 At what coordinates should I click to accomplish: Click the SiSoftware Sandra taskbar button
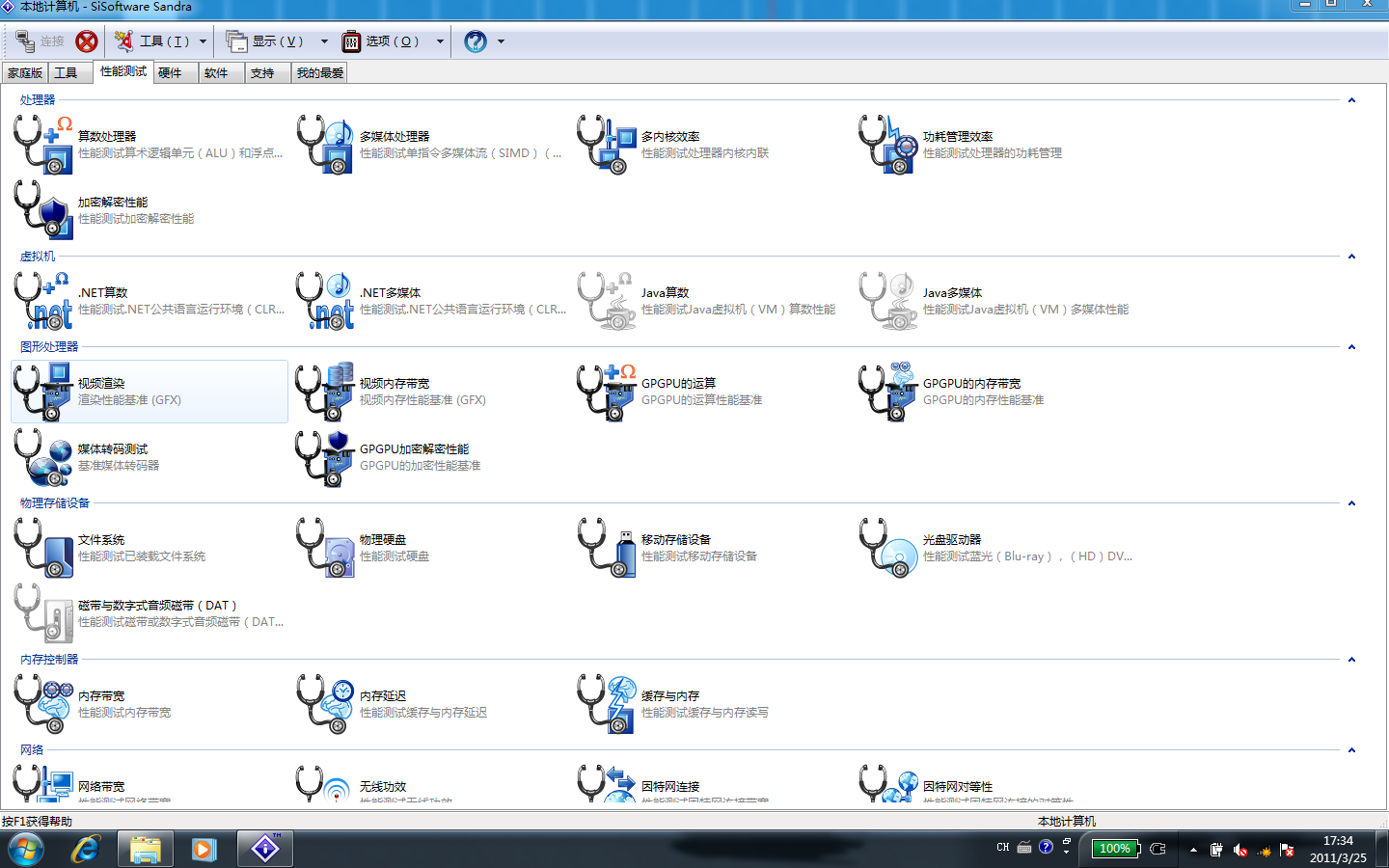click(265, 849)
